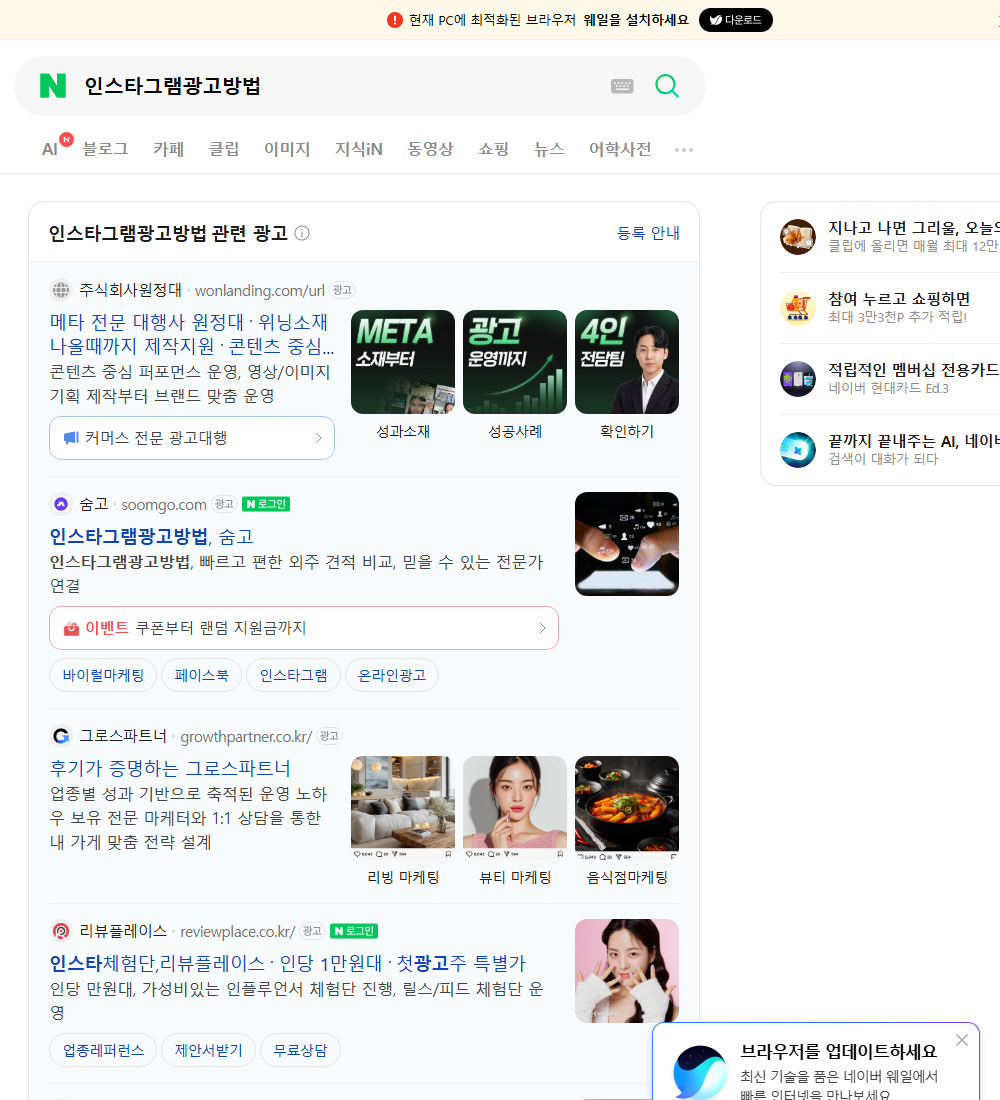Open the 인스타체험단,리뷰플레이스 ad title
1000x1100 pixels.
[x=288, y=962]
